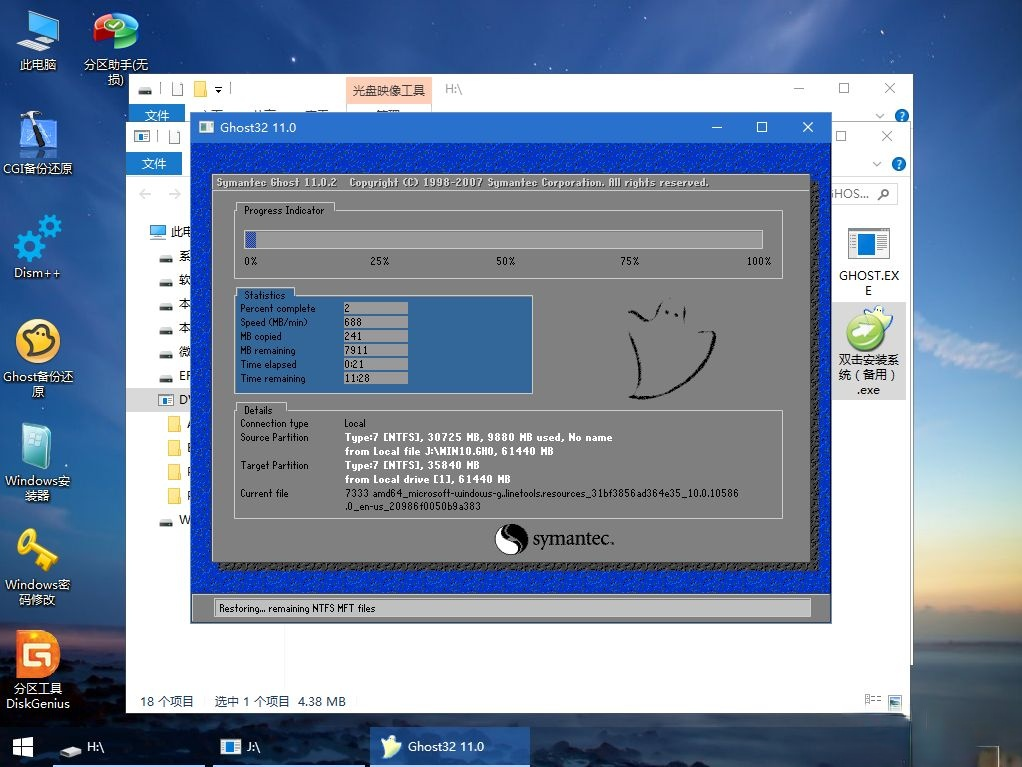Select the EF drive in navigation tree
This screenshot has height=767, width=1022.
click(x=175, y=376)
